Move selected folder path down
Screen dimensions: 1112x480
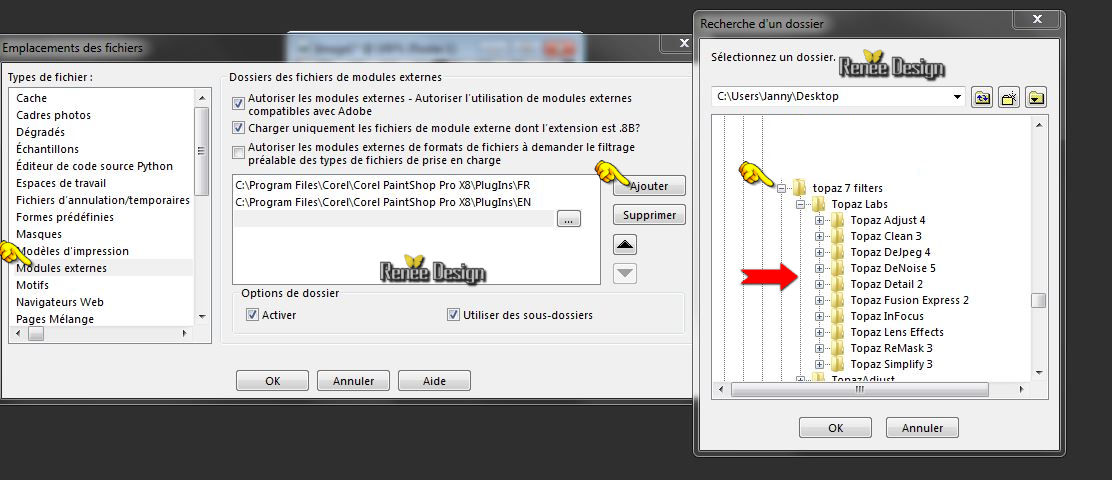(625, 273)
